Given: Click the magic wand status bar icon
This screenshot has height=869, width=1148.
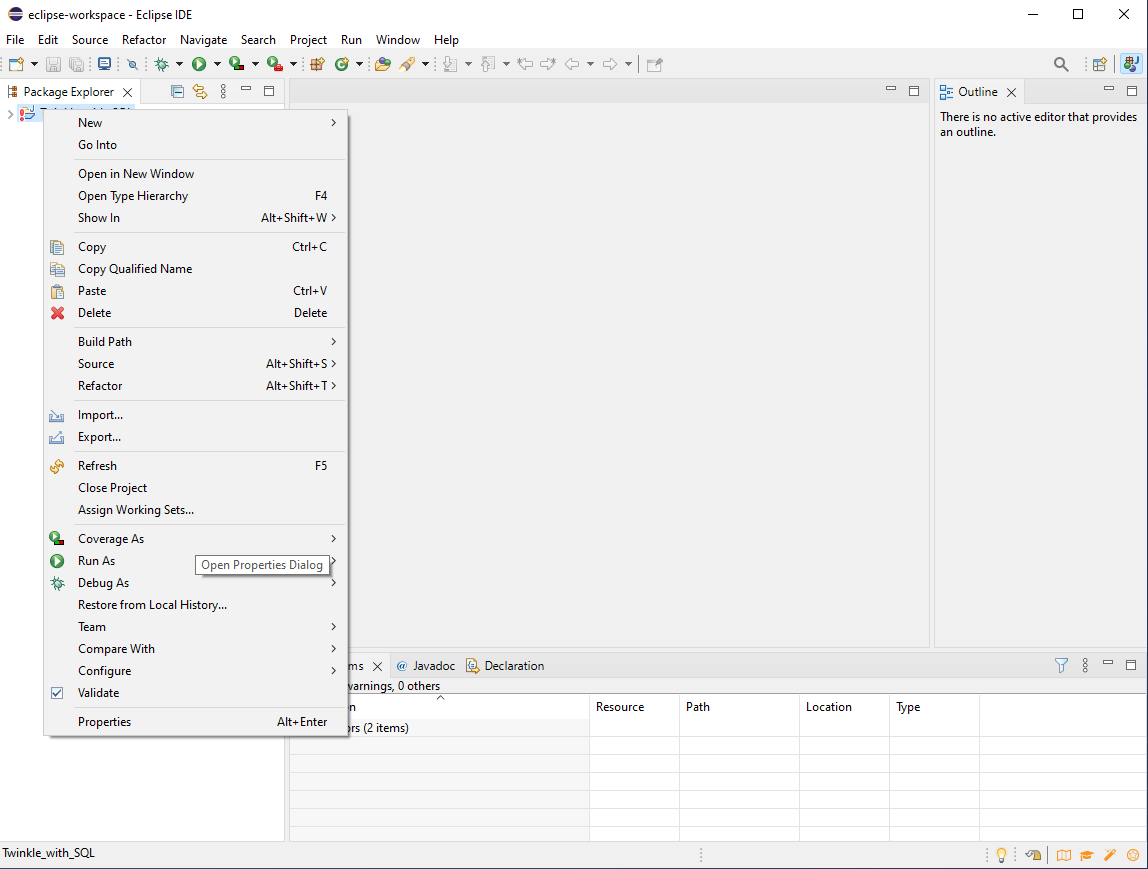Looking at the screenshot, I should coord(1110,854).
